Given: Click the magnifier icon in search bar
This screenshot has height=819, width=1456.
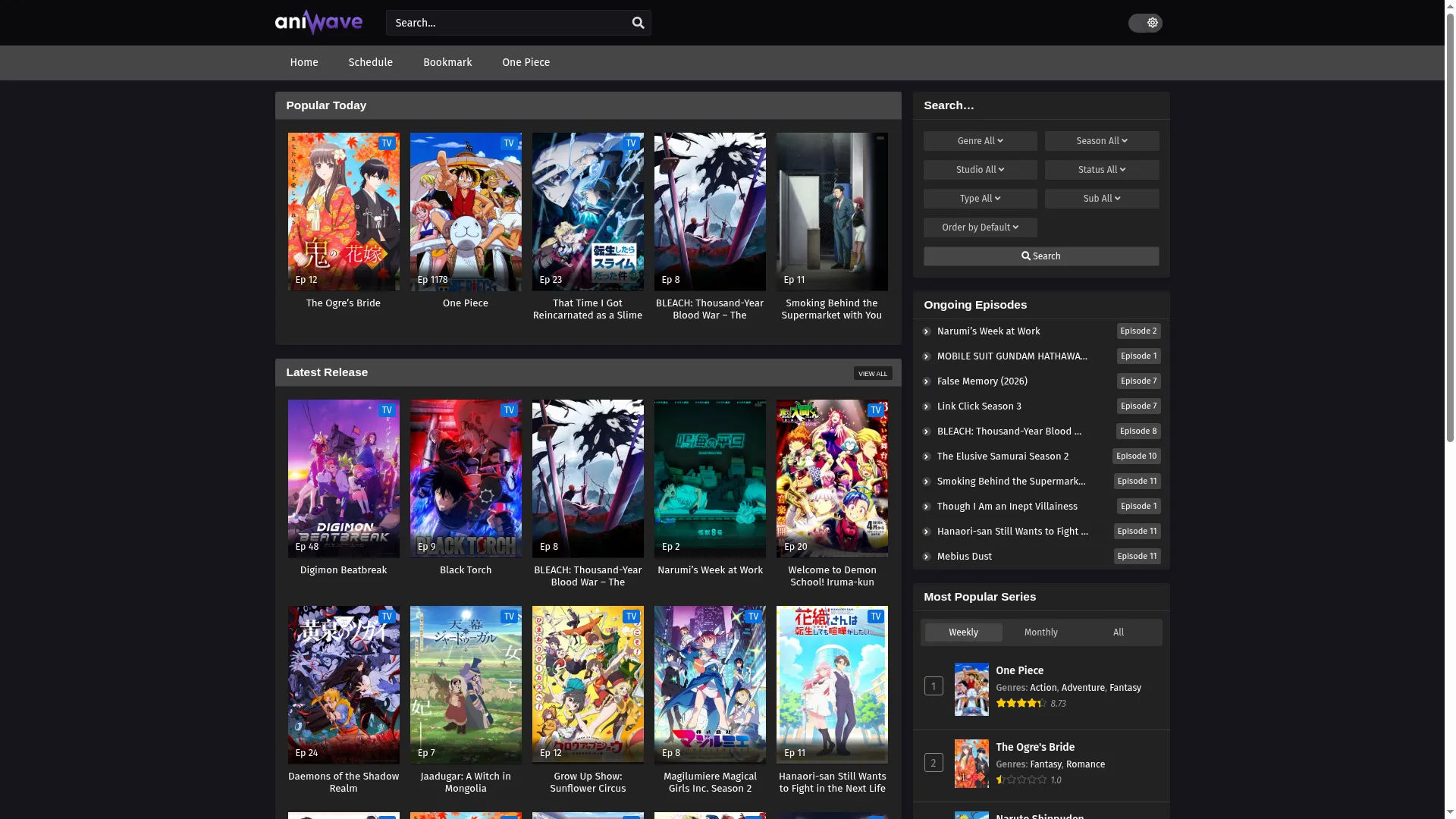Looking at the screenshot, I should coord(639,23).
